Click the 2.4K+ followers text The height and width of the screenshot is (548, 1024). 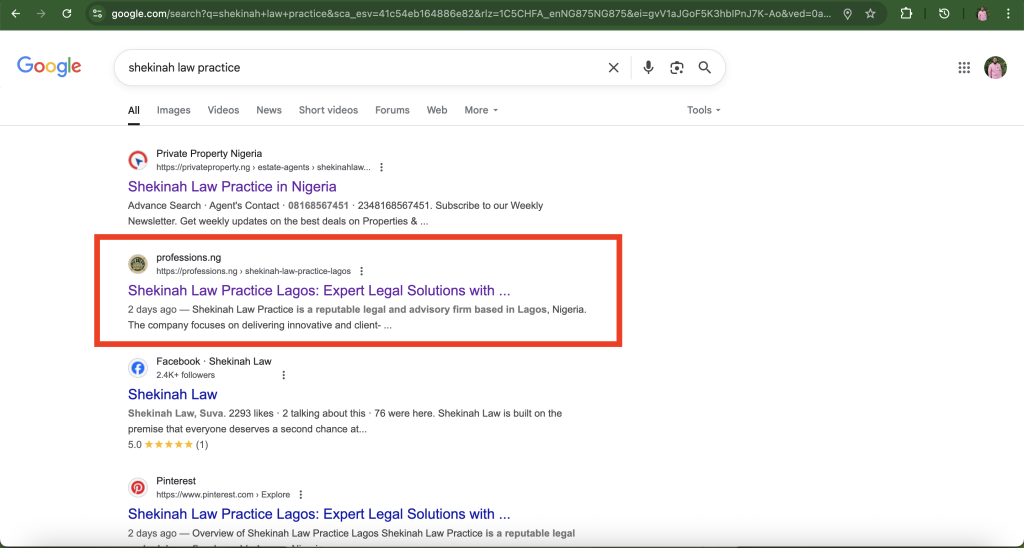pyautogui.click(x=185, y=375)
